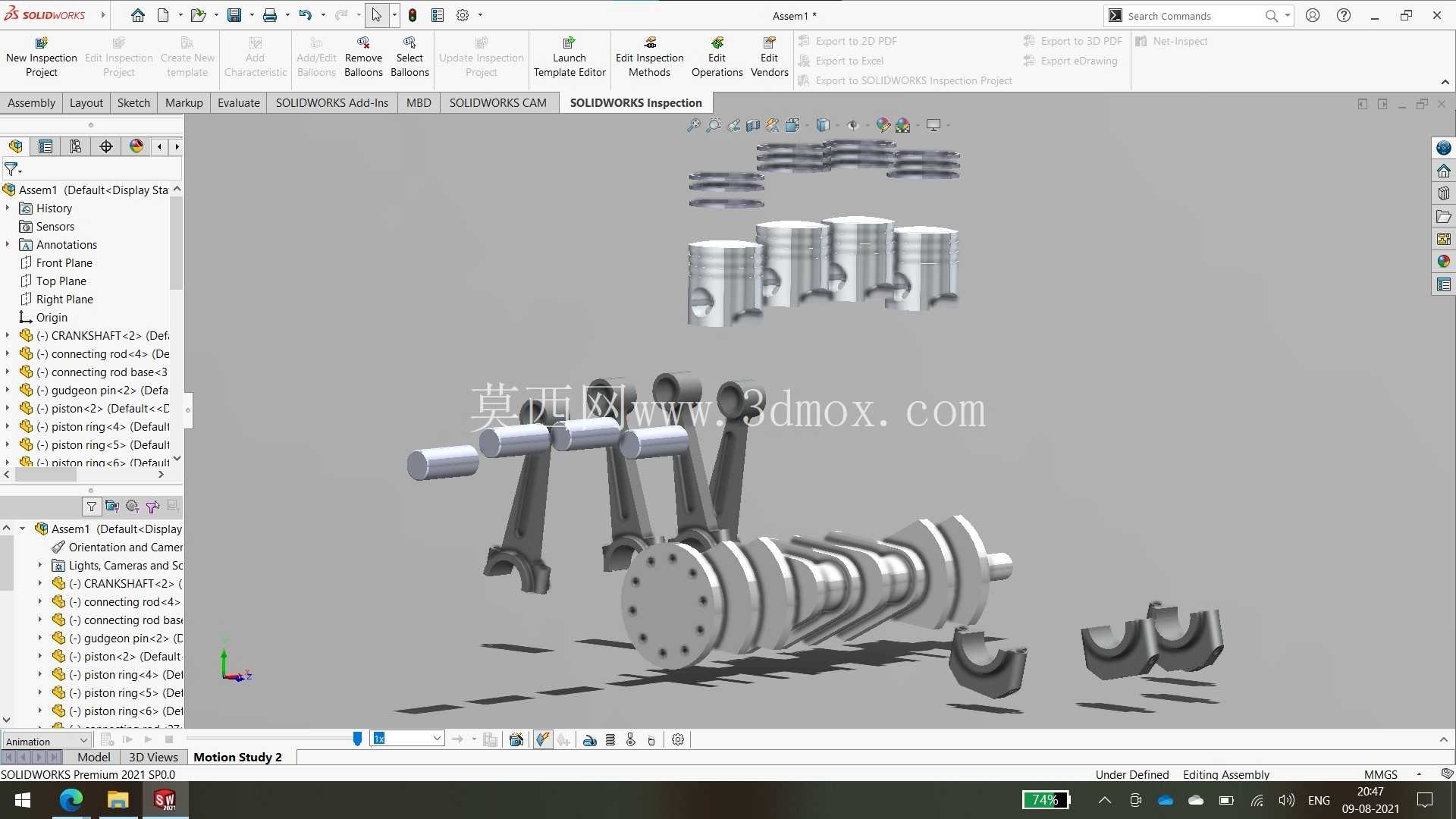Image resolution: width=1456 pixels, height=819 pixels.
Task: Click the Spring icon in motion toolbar
Action: pos(610,739)
